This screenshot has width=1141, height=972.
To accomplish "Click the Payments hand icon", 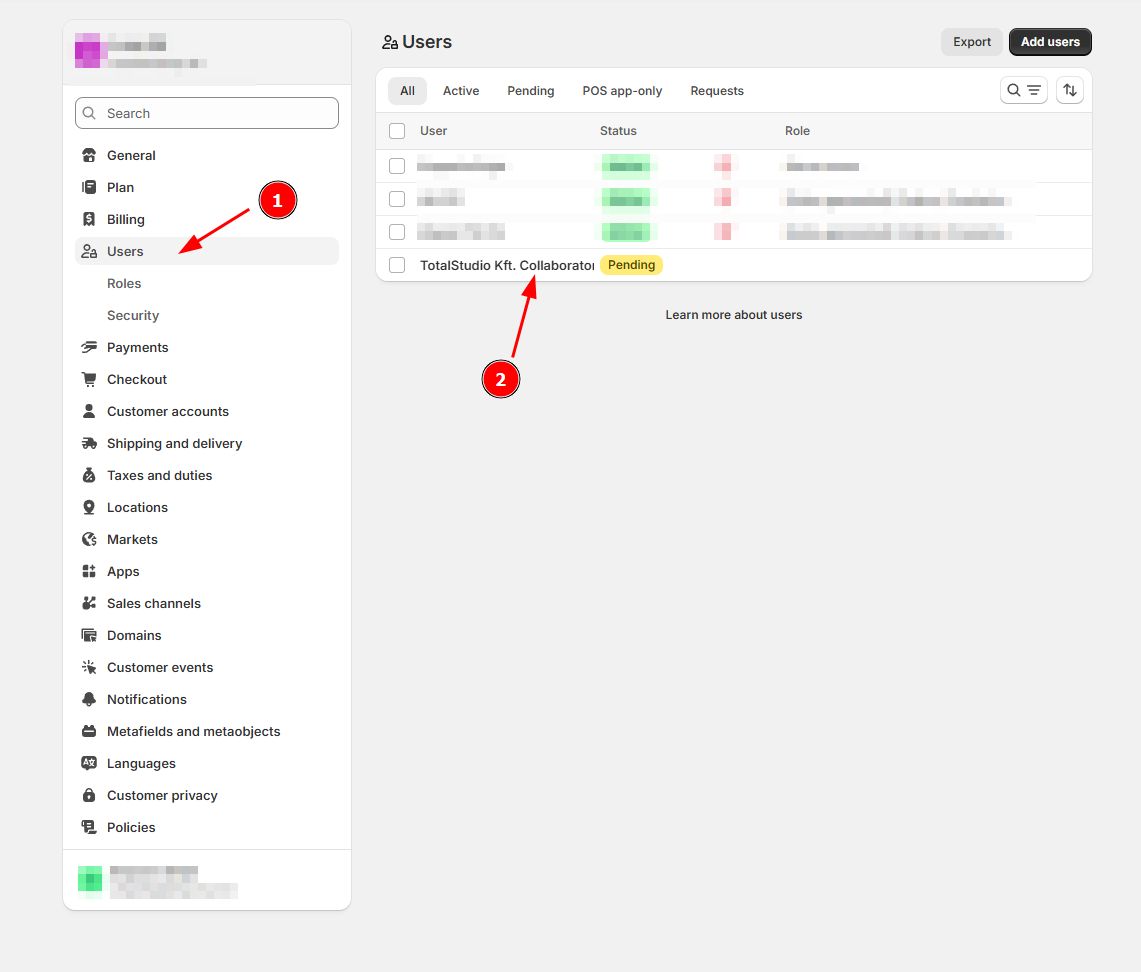I will (x=89, y=347).
